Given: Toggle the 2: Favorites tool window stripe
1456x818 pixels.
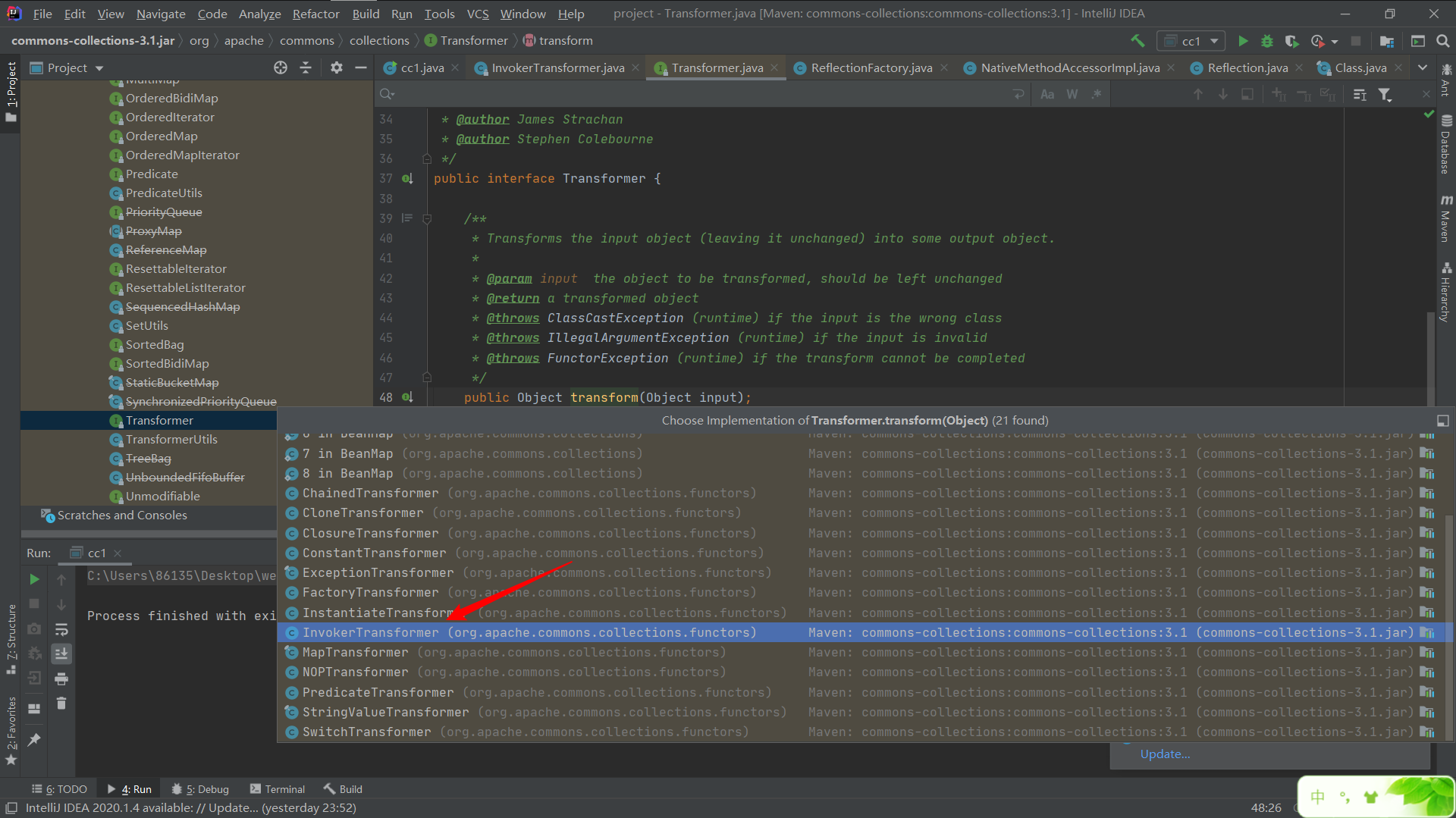Looking at the screenshot, I should [11, 731].
